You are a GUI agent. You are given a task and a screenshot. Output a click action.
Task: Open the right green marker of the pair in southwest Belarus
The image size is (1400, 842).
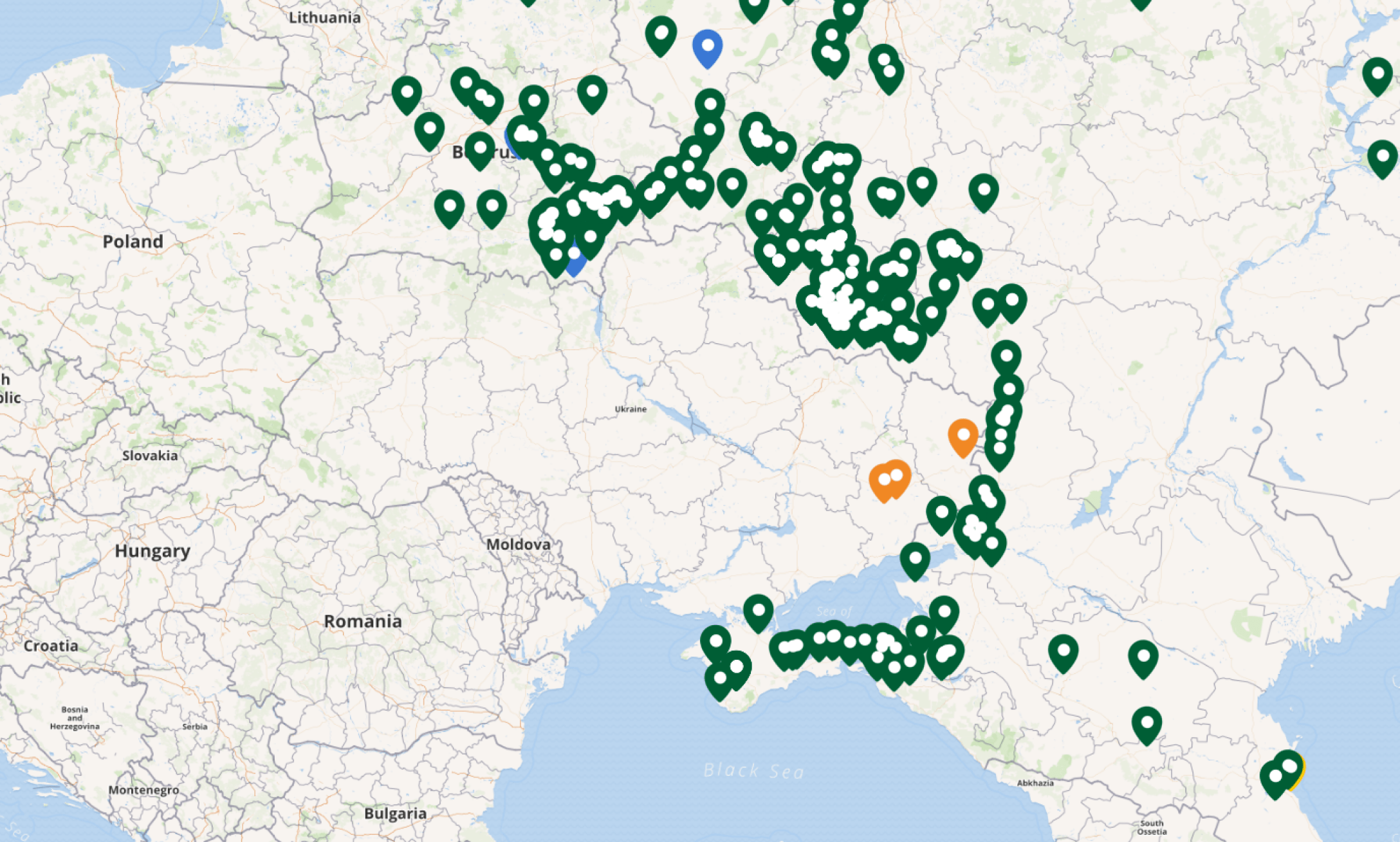pos(492,209)
